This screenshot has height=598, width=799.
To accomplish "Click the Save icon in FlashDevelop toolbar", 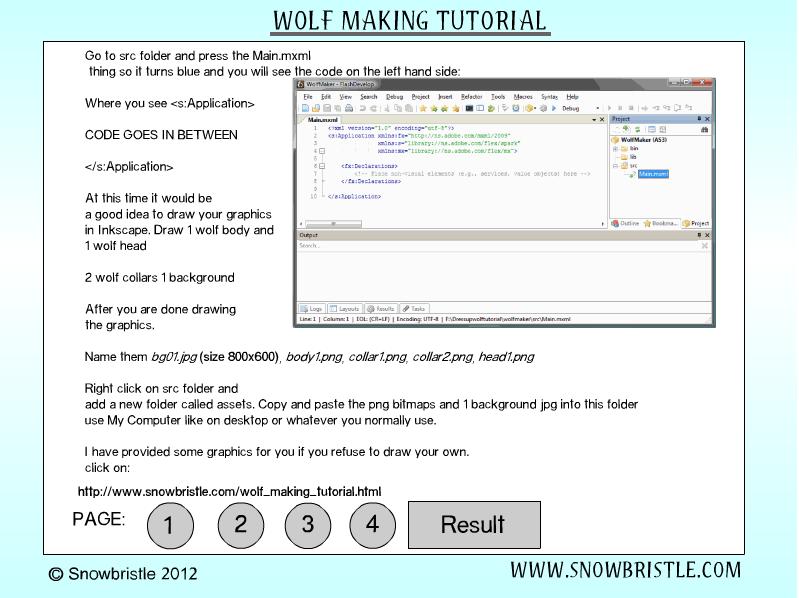I will [327, 108].
